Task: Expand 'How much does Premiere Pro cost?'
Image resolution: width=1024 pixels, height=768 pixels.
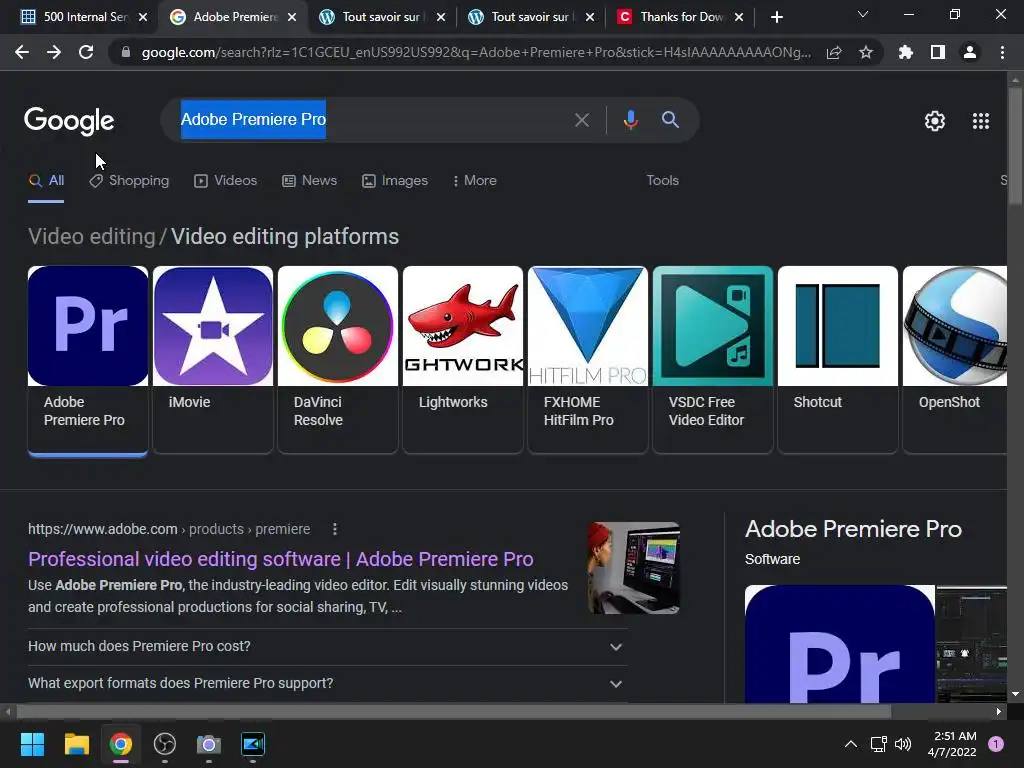Action: [x=328, y=647]
